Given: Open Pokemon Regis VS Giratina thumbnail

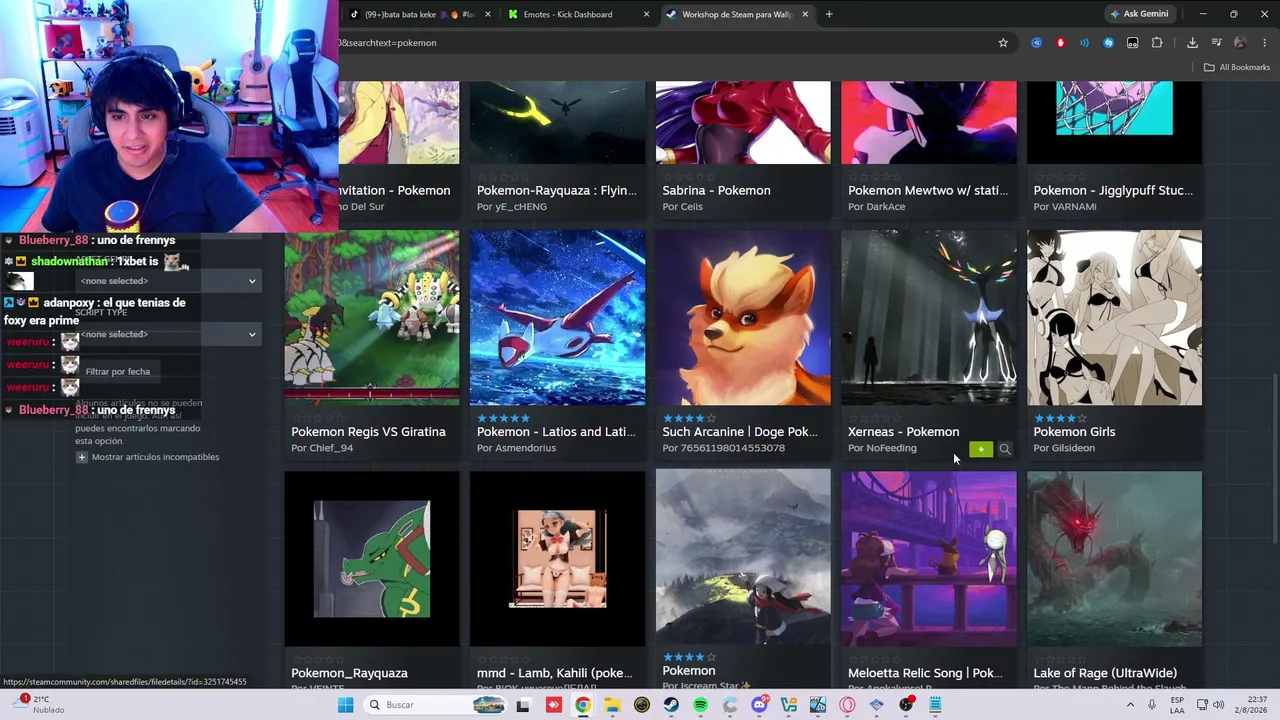Looking at the screenshot, I should point(372,318).
